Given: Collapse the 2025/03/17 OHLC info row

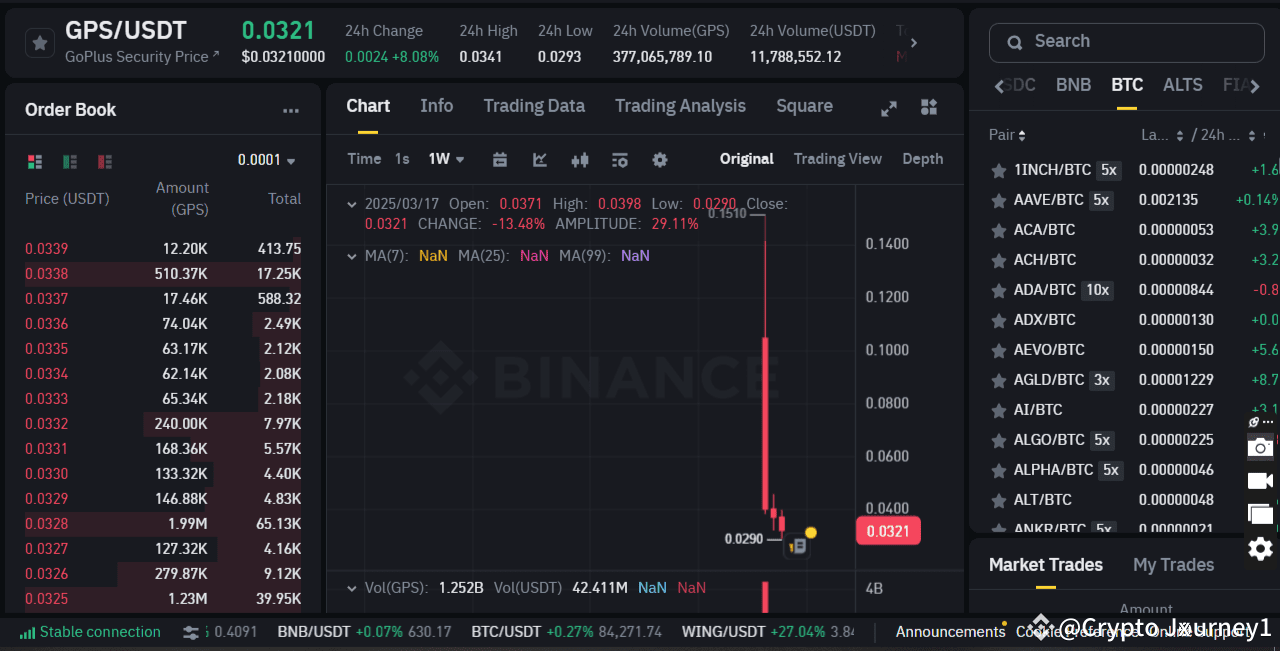Looking at the screenshot, I should pos(351,203).
